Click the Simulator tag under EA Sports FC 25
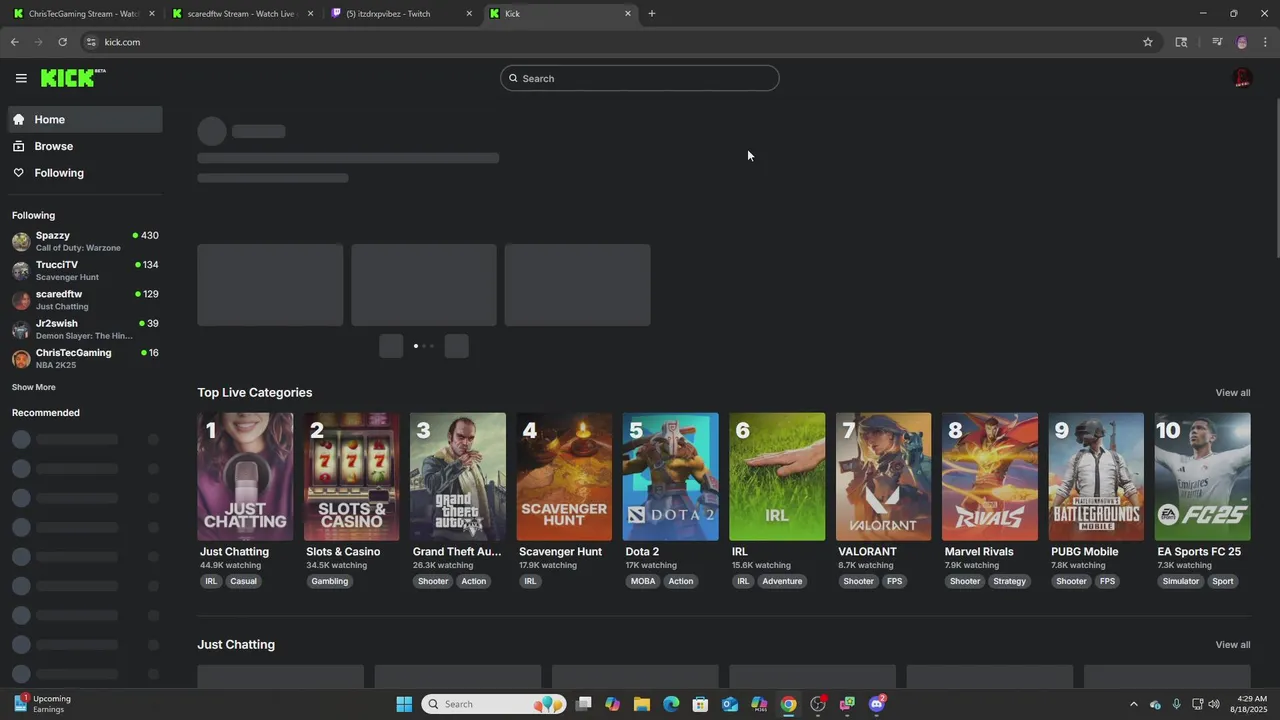The width and height of the screenshot is (1280, 720). click(1180, 581)
